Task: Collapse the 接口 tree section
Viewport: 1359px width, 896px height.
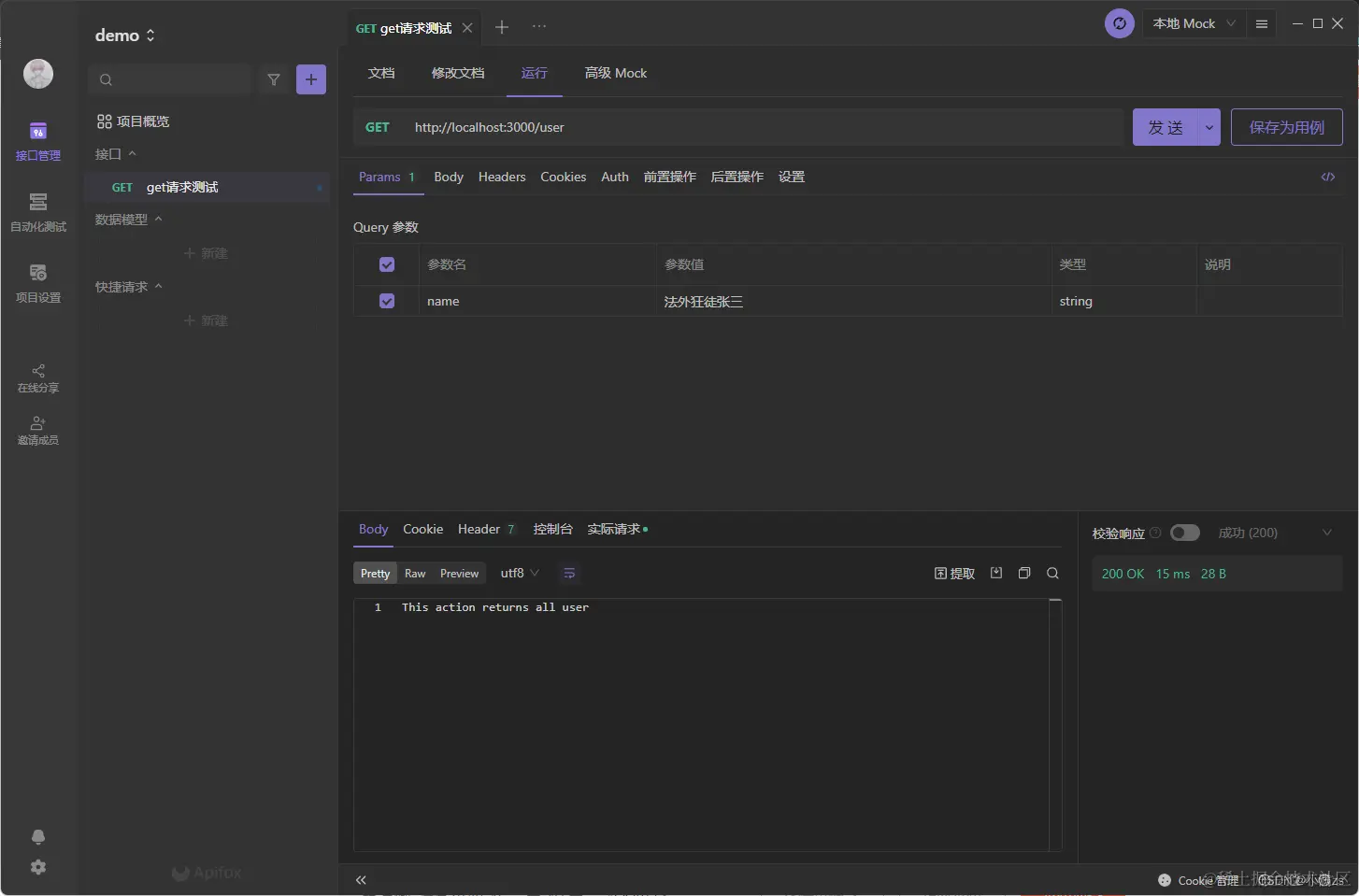Action: (x=116, y=154)
